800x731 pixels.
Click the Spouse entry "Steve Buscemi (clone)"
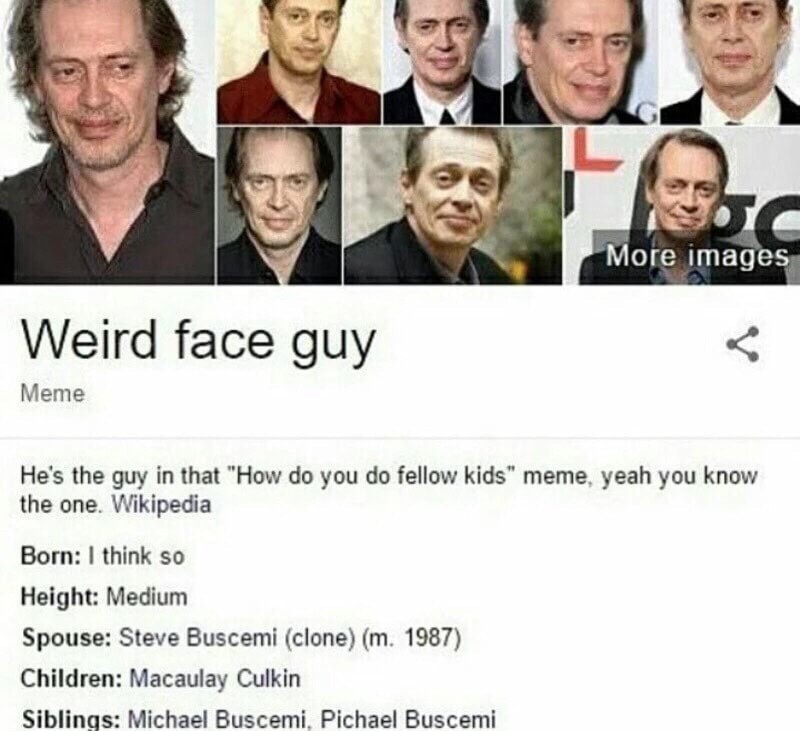[x=237, y=637]
